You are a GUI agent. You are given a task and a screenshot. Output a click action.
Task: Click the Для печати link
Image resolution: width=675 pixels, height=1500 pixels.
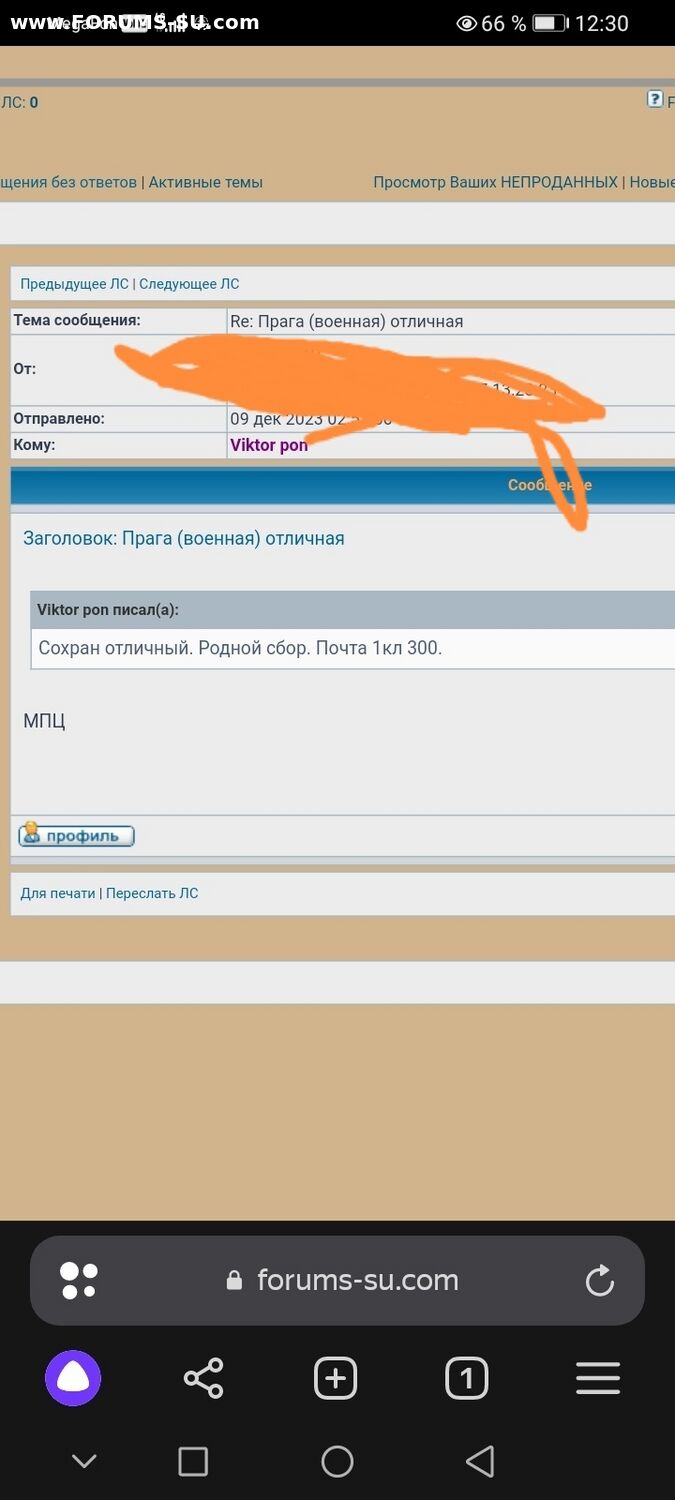pyautogui.click(x=58, y=893)
